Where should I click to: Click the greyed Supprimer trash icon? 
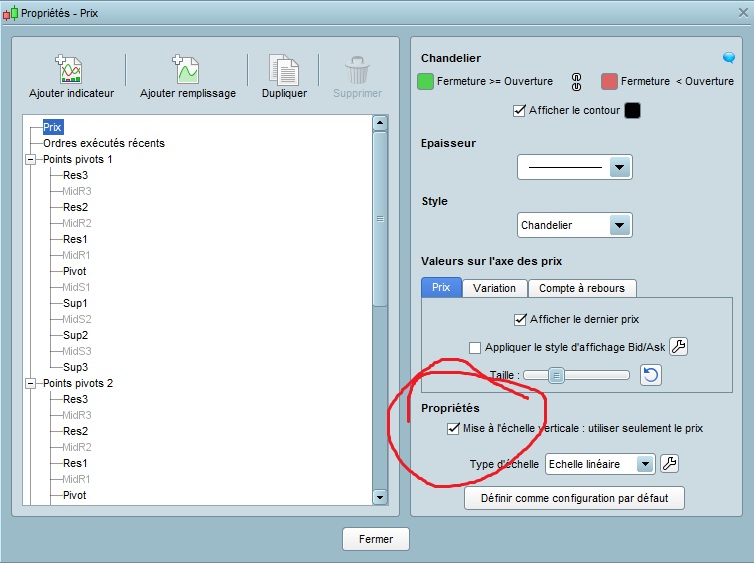pos(357,70)
